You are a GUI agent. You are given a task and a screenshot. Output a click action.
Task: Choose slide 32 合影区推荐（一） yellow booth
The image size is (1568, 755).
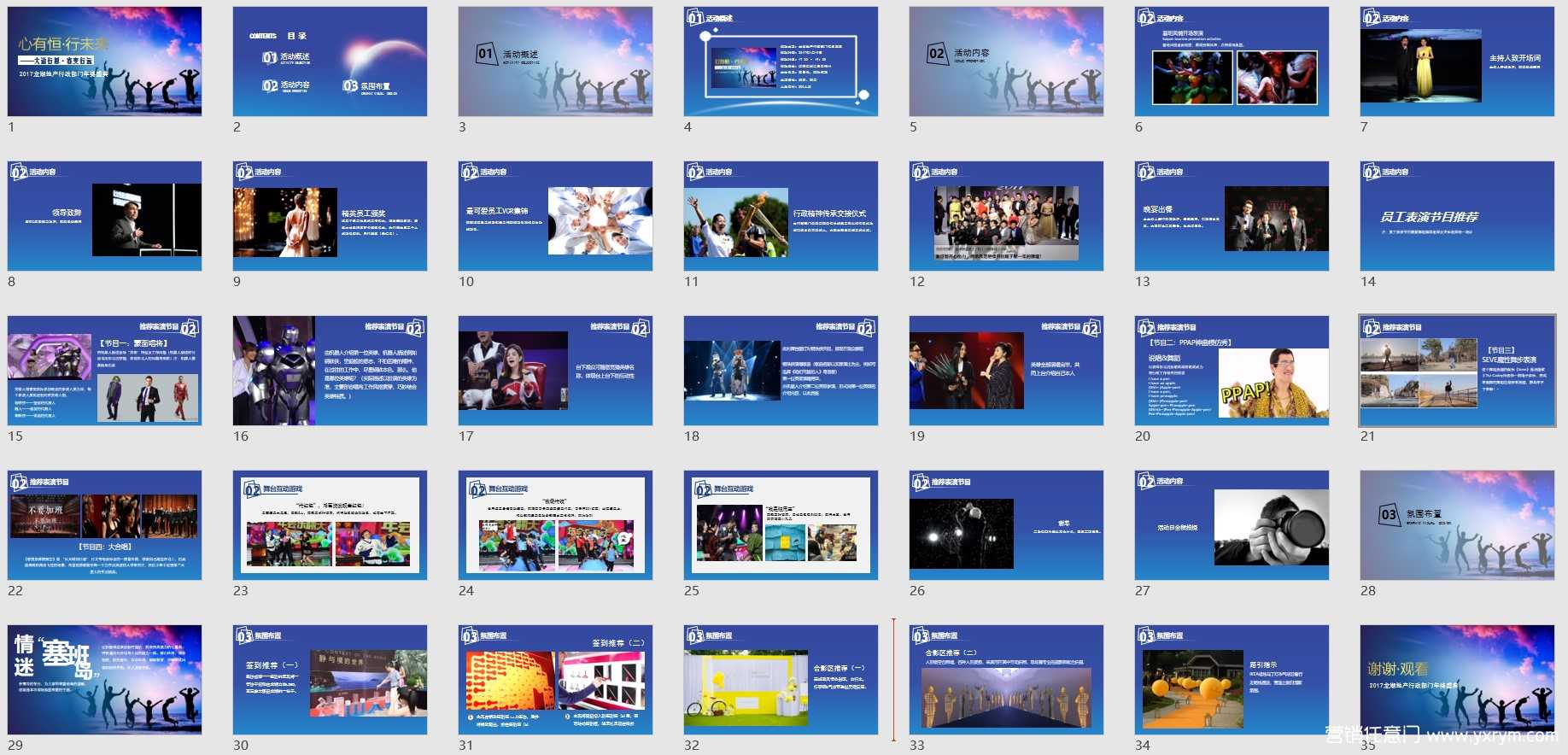coord(781,680)
